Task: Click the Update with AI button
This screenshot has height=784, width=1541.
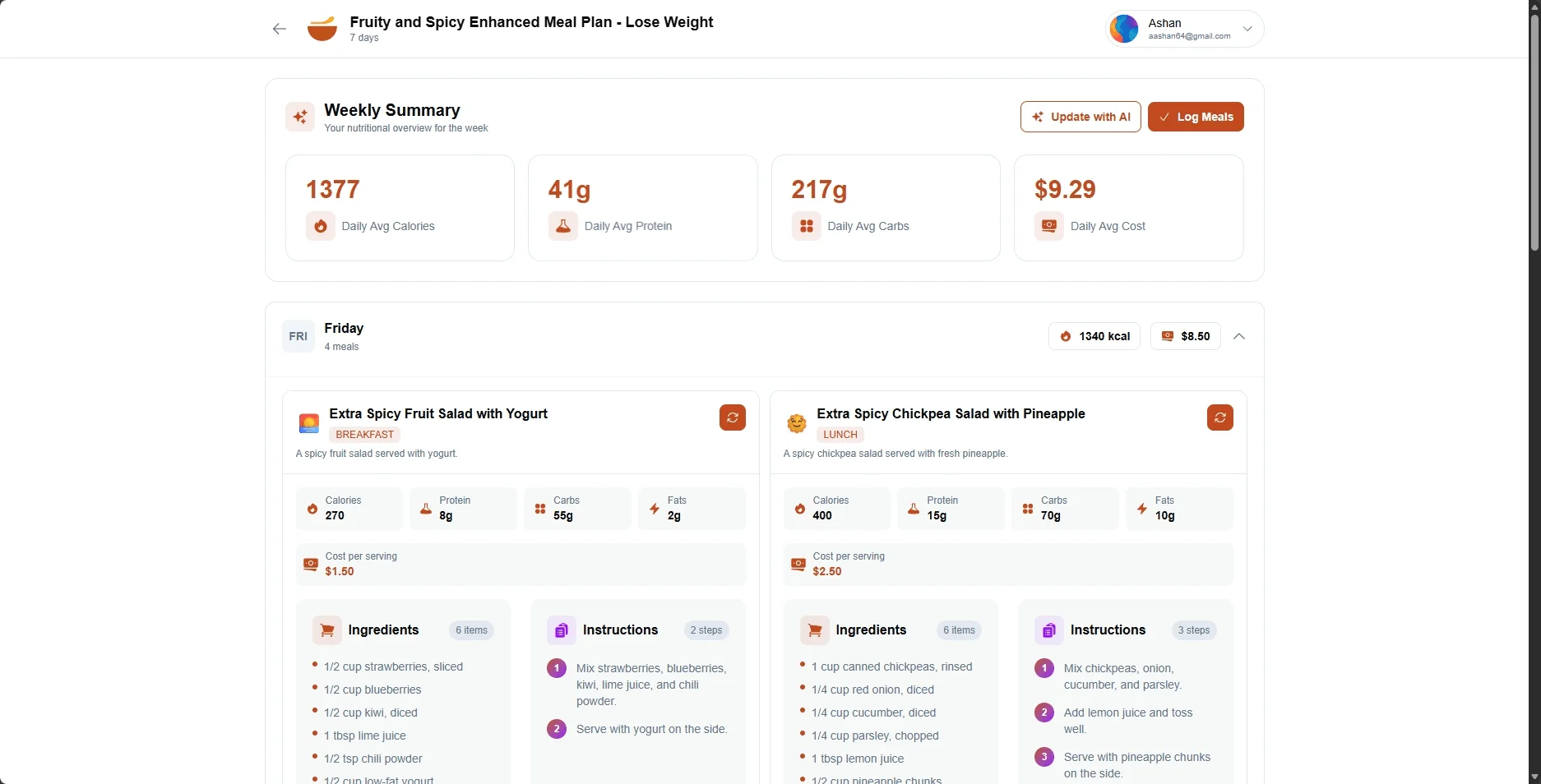Action: (x=1080, y=117)
